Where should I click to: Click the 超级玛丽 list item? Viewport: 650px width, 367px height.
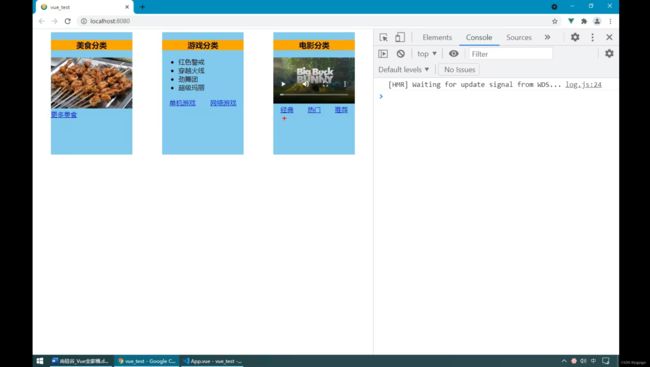coord(192,88)
